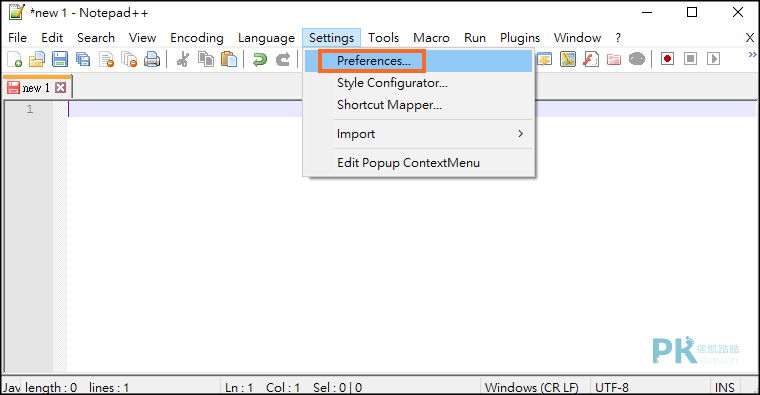
Task: Choose Preferences... from Settings menu
Action: point(419,61)
